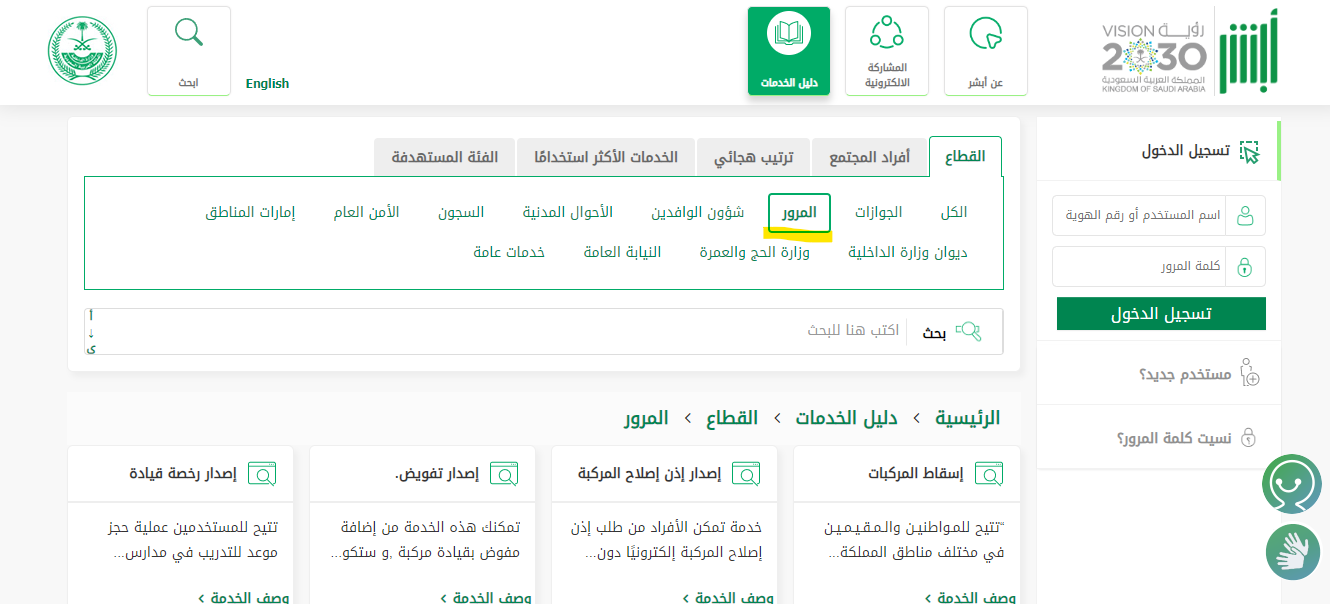
Task: Select the القطاع tab
Action: (965, 157)
